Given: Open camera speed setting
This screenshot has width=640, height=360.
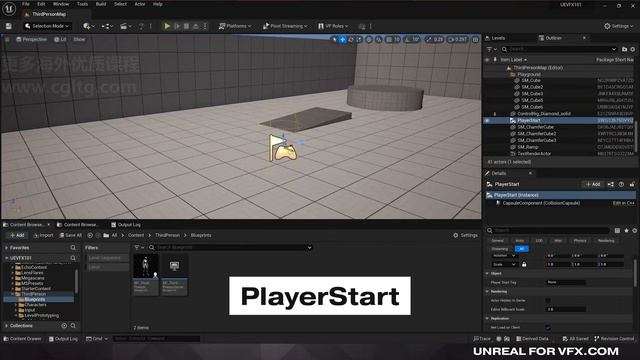Looking at the screenshot, I should point(458,40).
